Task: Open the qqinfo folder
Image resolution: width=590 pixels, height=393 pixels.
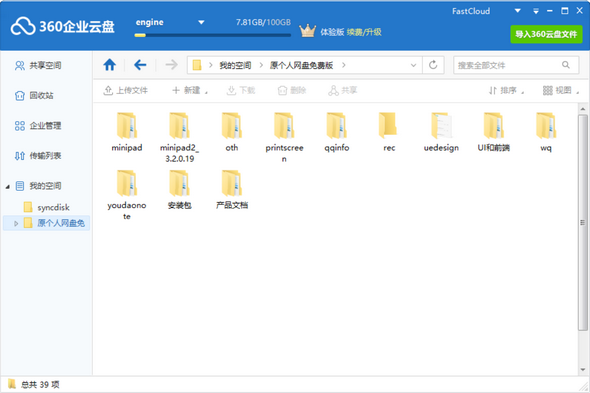Action: pyautogui.click(x=337, y=132)
